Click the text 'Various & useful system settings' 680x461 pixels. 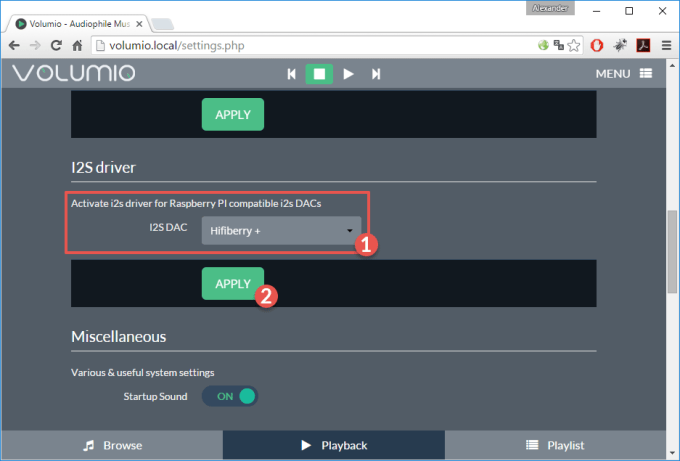(x=143, y=373)
